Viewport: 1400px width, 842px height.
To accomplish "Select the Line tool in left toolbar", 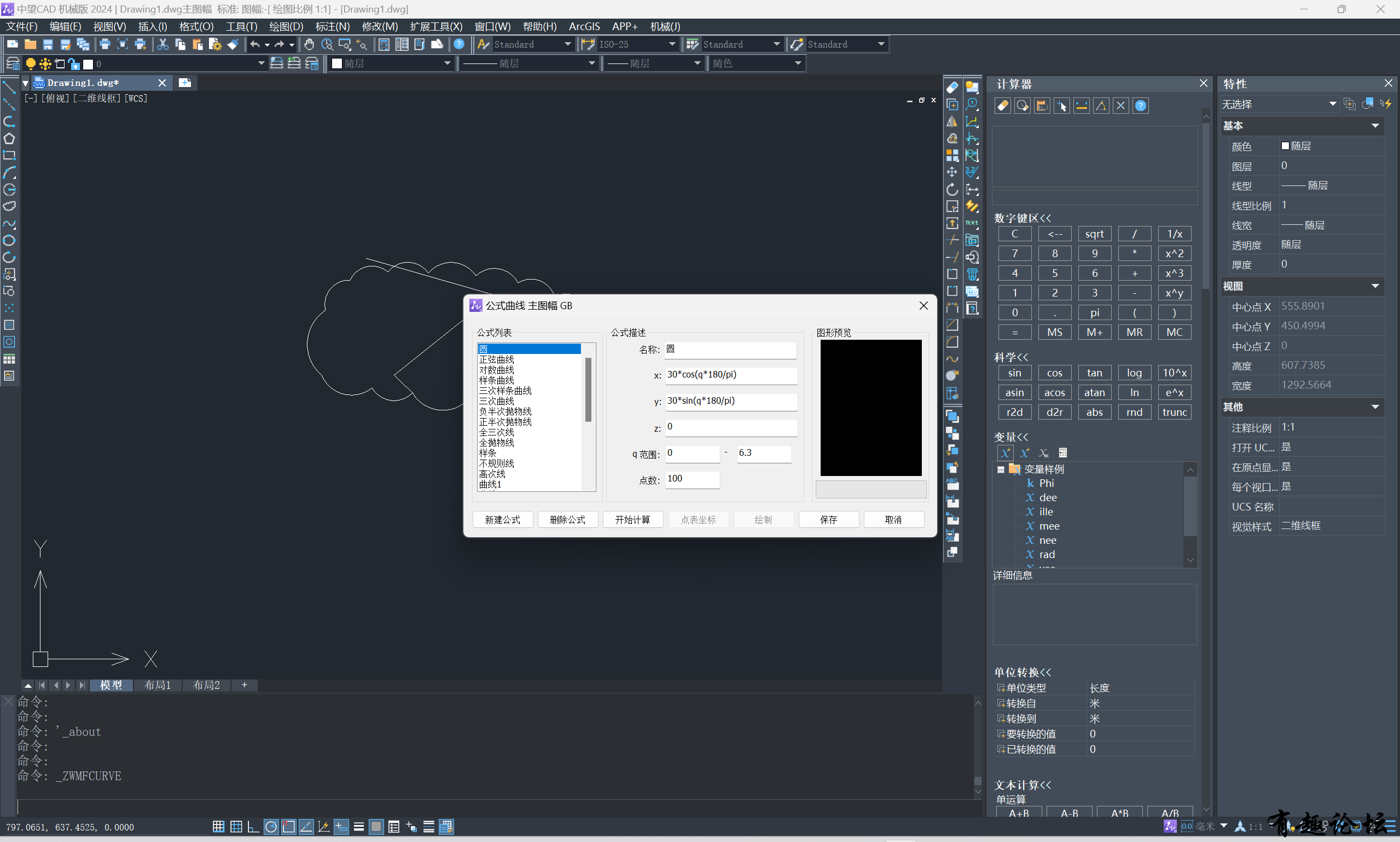I will click(9, 88).
